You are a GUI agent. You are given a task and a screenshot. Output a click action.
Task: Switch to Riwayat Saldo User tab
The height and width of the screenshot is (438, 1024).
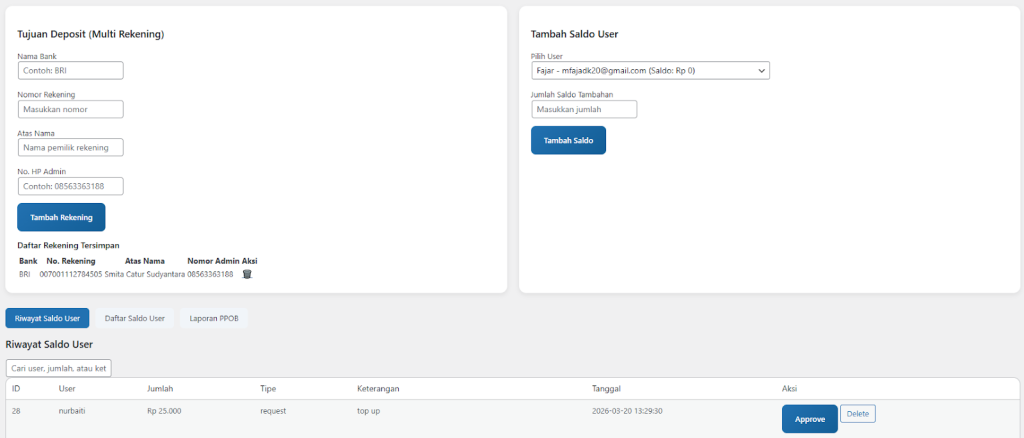47,318
